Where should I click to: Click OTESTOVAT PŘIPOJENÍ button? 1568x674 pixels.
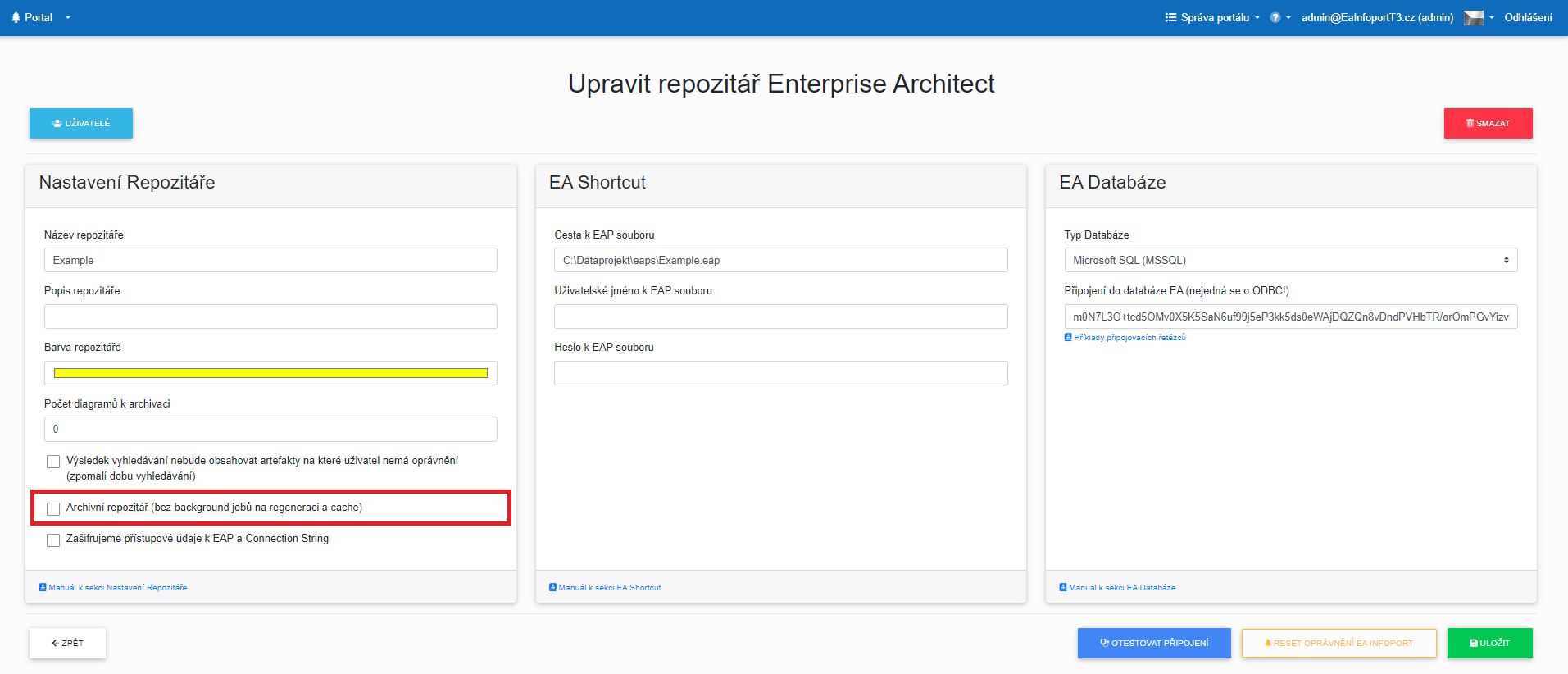click(1154, 643)
